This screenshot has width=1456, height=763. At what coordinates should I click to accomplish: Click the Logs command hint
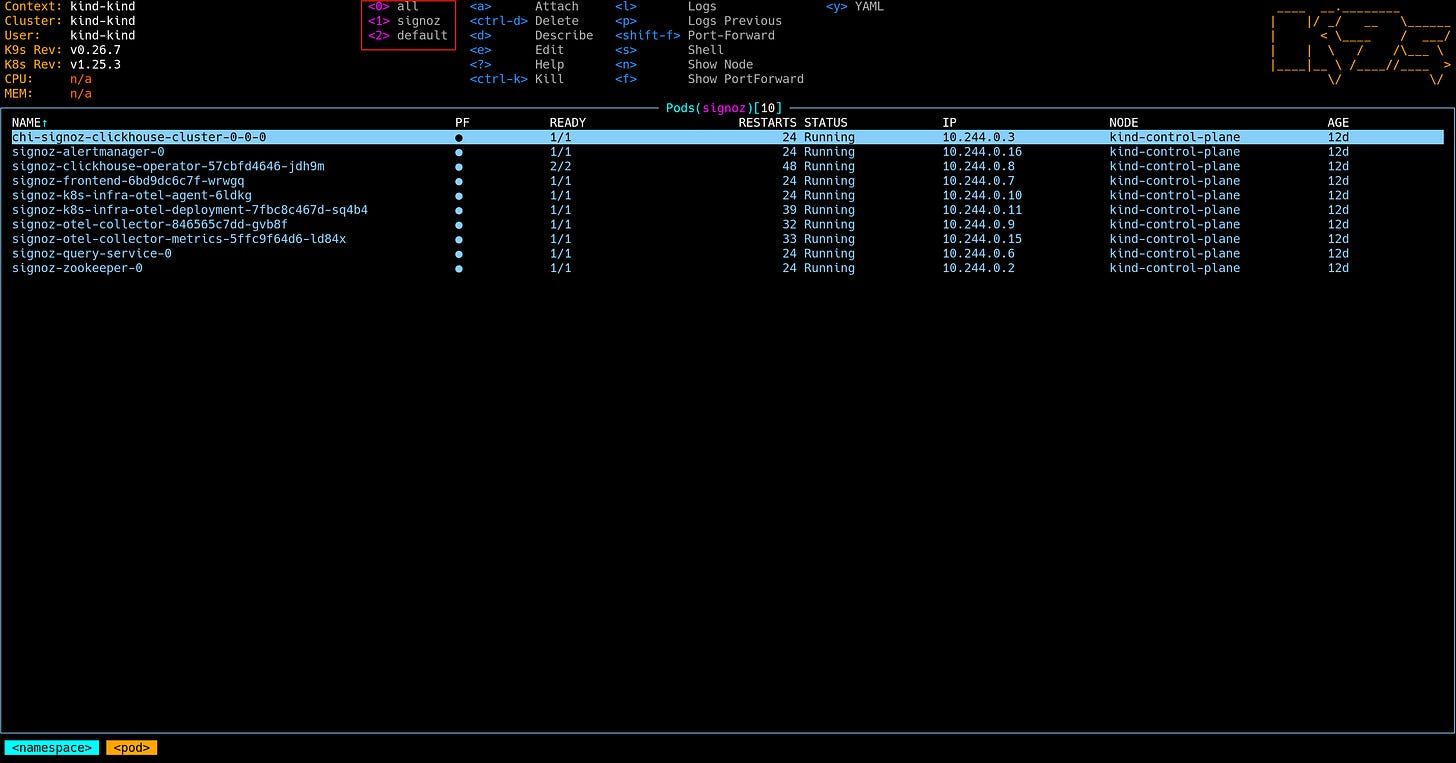666,7
